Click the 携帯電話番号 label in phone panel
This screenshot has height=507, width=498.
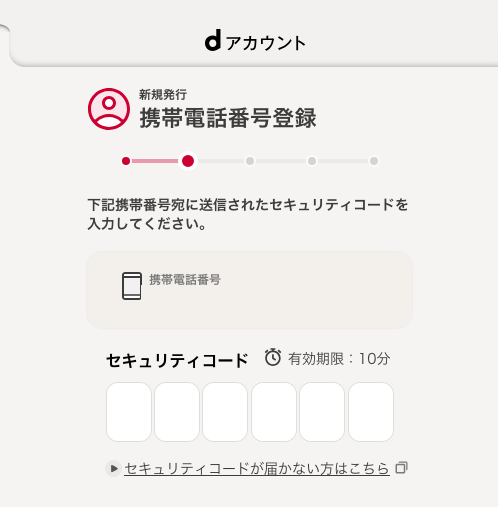coord(185,279)
